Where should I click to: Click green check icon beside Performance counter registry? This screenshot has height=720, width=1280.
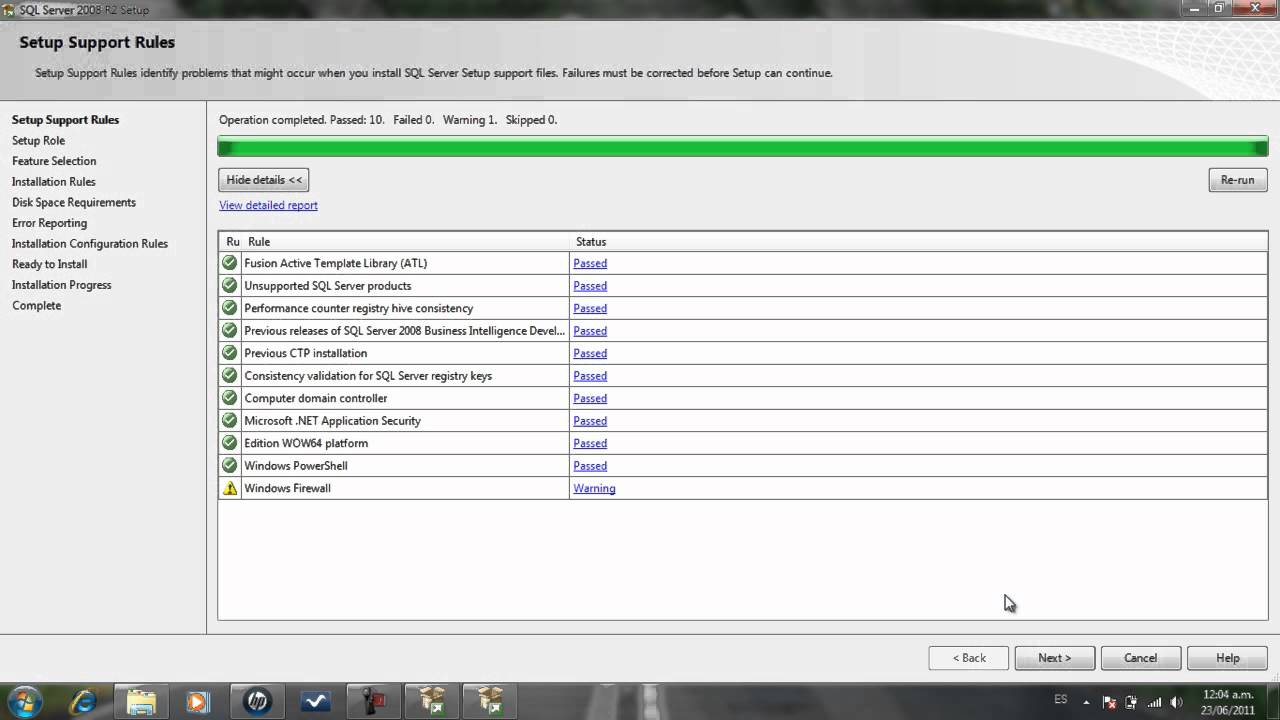coord(230,308)
